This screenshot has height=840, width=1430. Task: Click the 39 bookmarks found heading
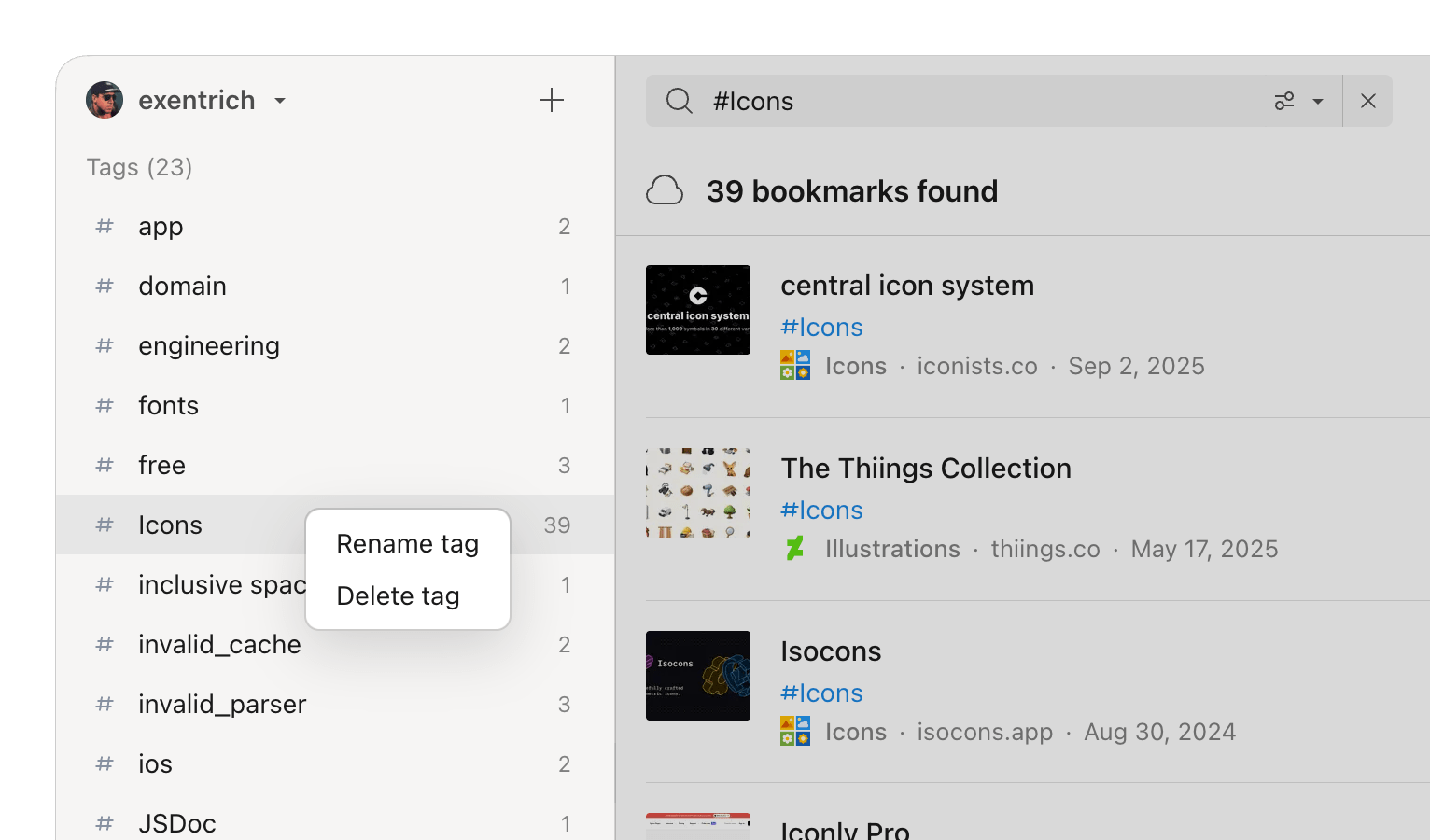pos(852,191)
